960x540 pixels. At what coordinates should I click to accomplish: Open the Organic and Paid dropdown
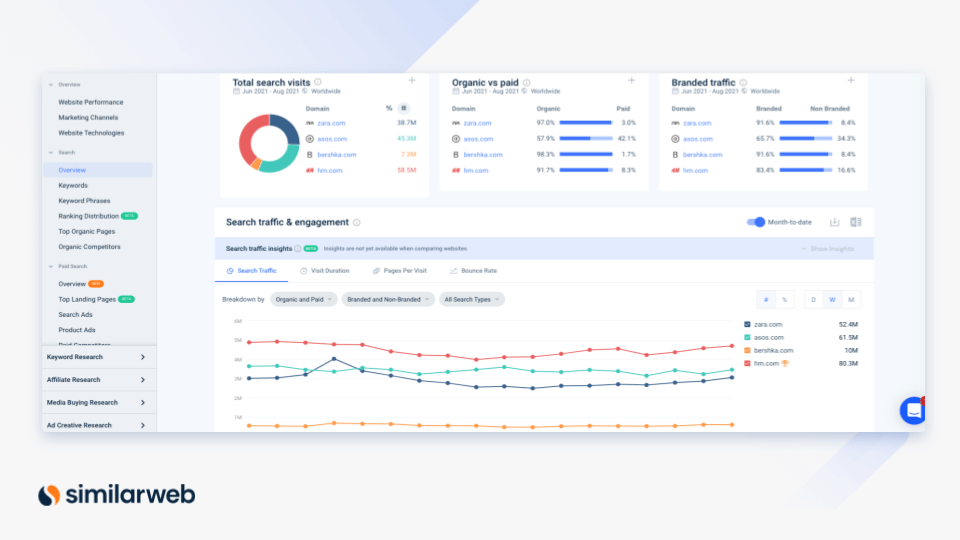pos(303,299)
